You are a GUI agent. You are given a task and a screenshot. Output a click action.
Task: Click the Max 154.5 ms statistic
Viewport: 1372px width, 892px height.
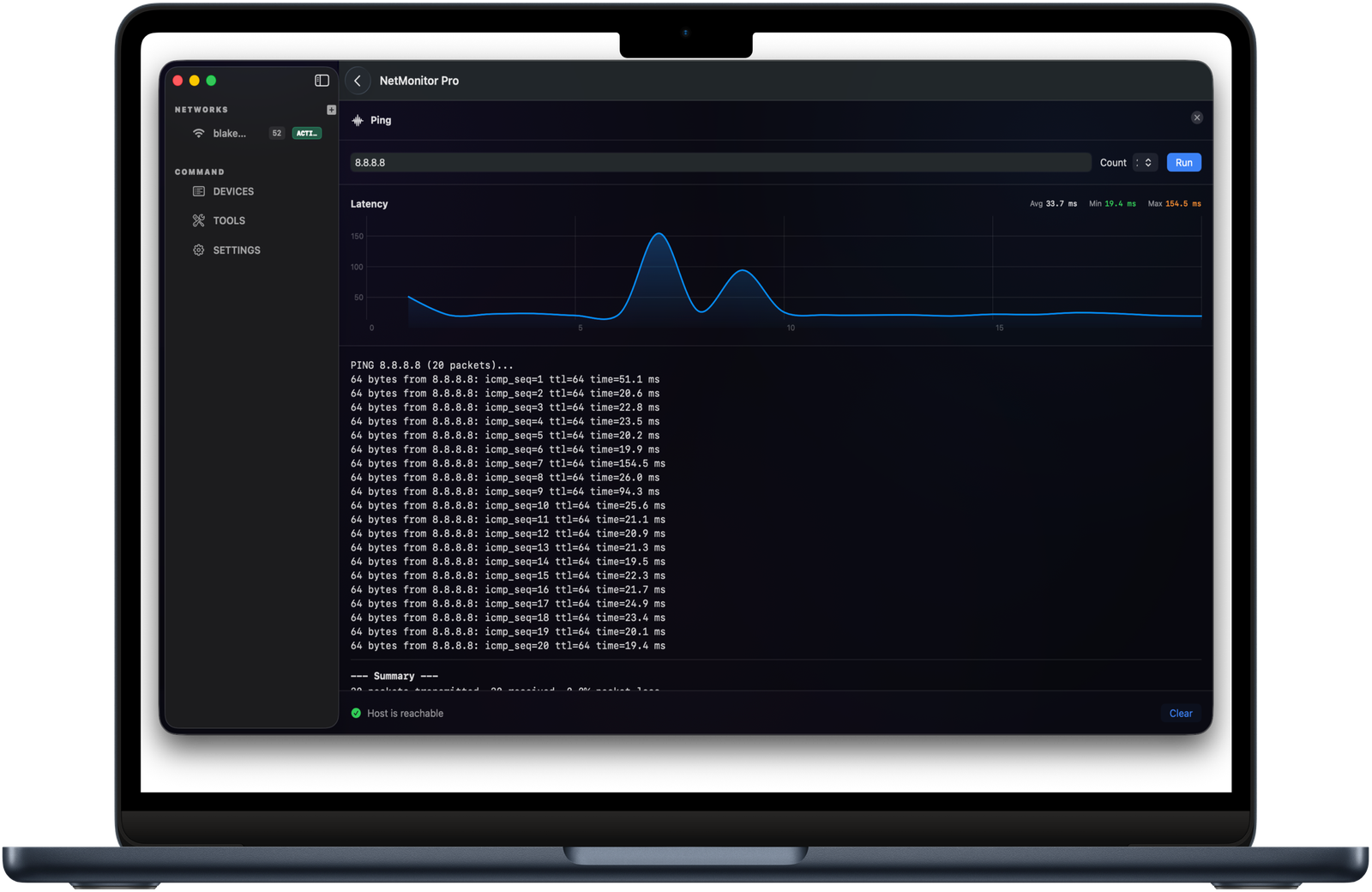pyautogui.click(x=1174, y=204)
